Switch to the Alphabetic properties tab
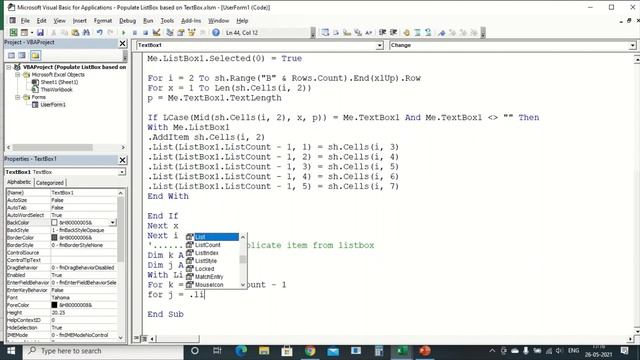 [19, 182]
